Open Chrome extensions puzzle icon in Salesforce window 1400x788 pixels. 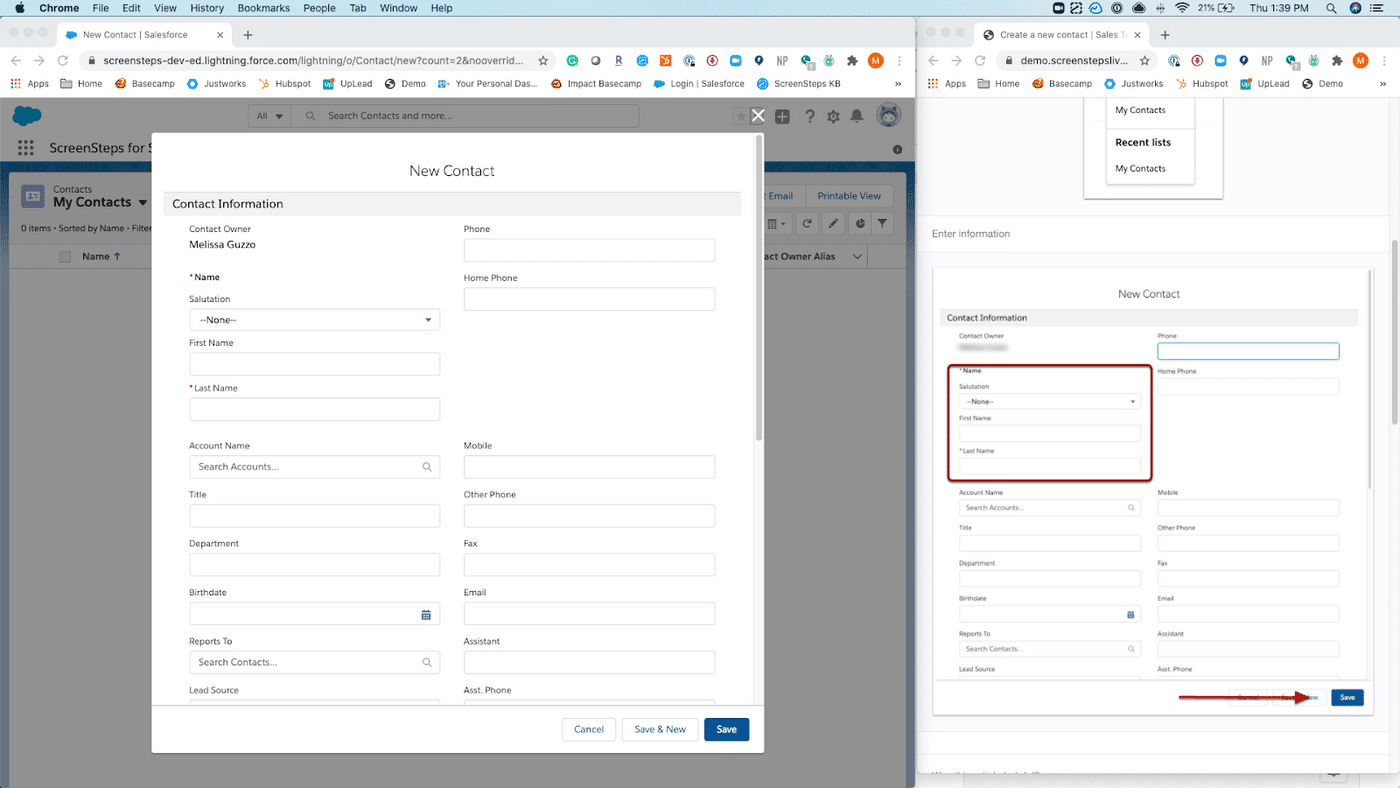[x=854, y=60]
